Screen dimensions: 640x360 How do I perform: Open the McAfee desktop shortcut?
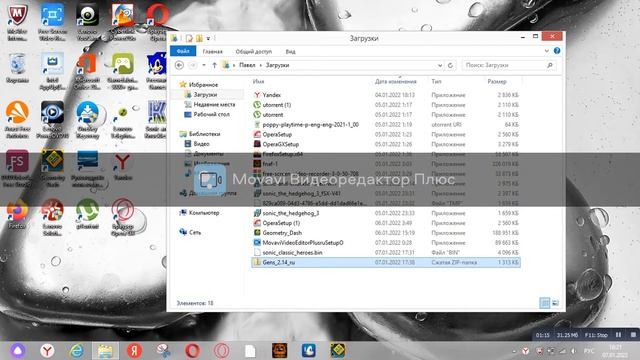[x=17, y=22]
